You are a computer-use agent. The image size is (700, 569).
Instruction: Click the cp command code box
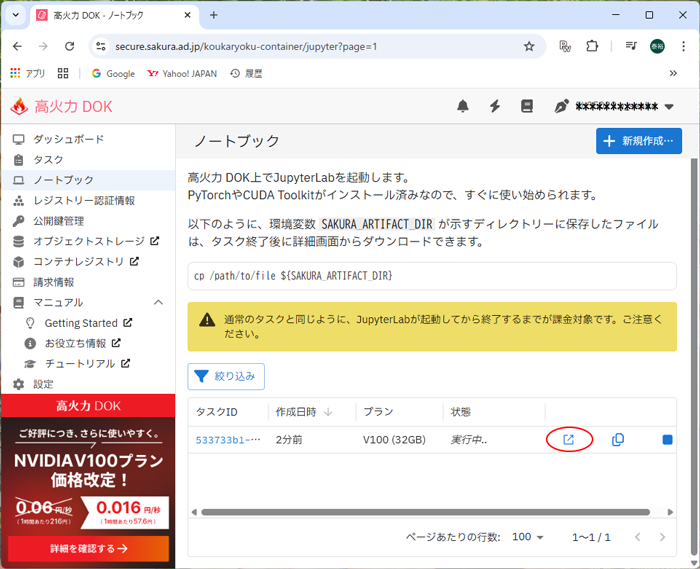click(x=432, y=276)
